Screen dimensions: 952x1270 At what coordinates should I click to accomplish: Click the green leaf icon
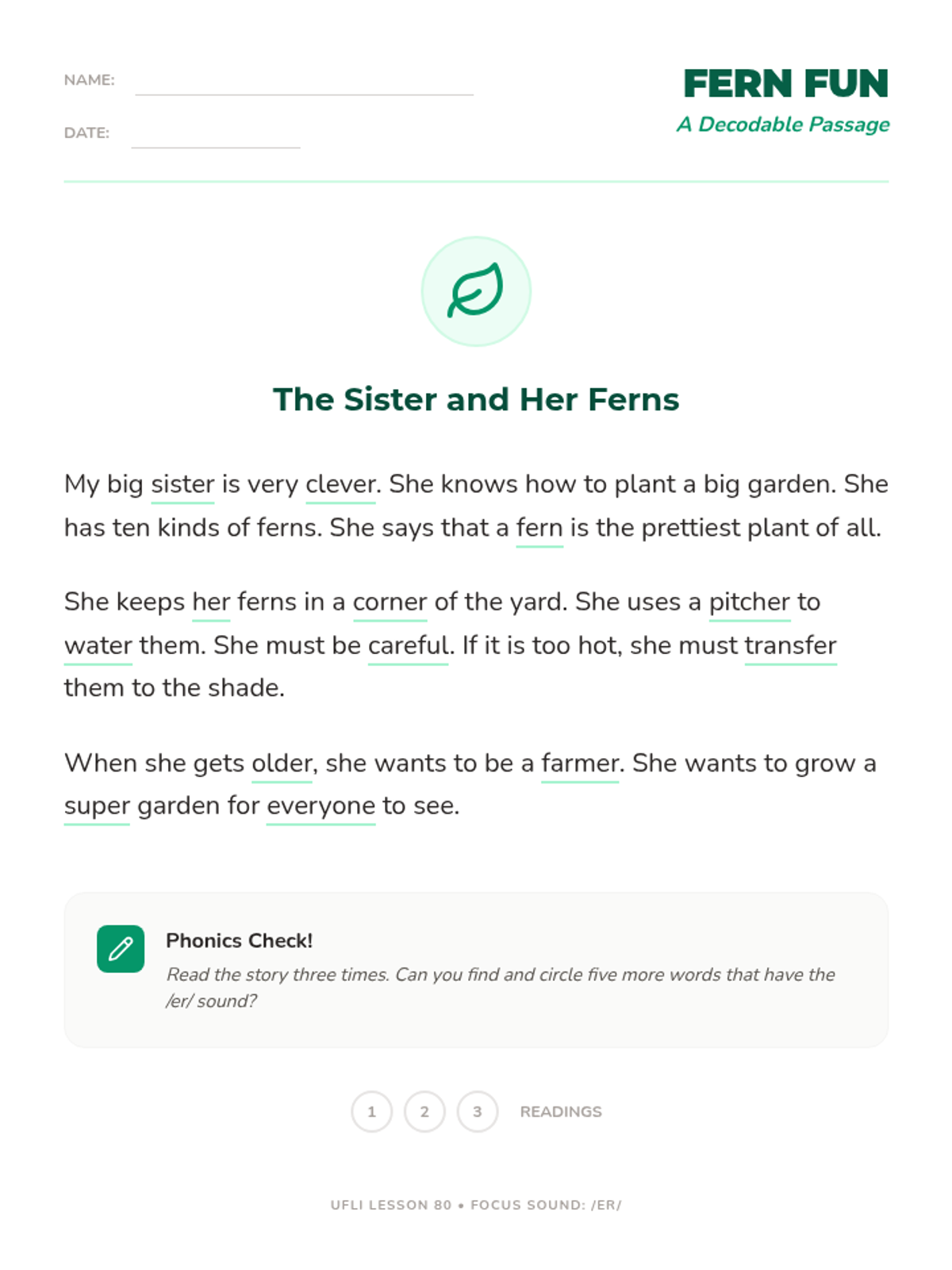(475, 291)
